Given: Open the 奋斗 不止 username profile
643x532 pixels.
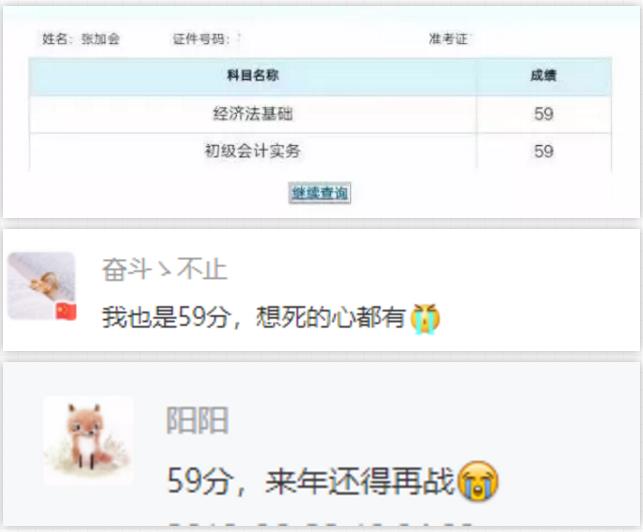Looking at the screenshot, I should [164, 269].
